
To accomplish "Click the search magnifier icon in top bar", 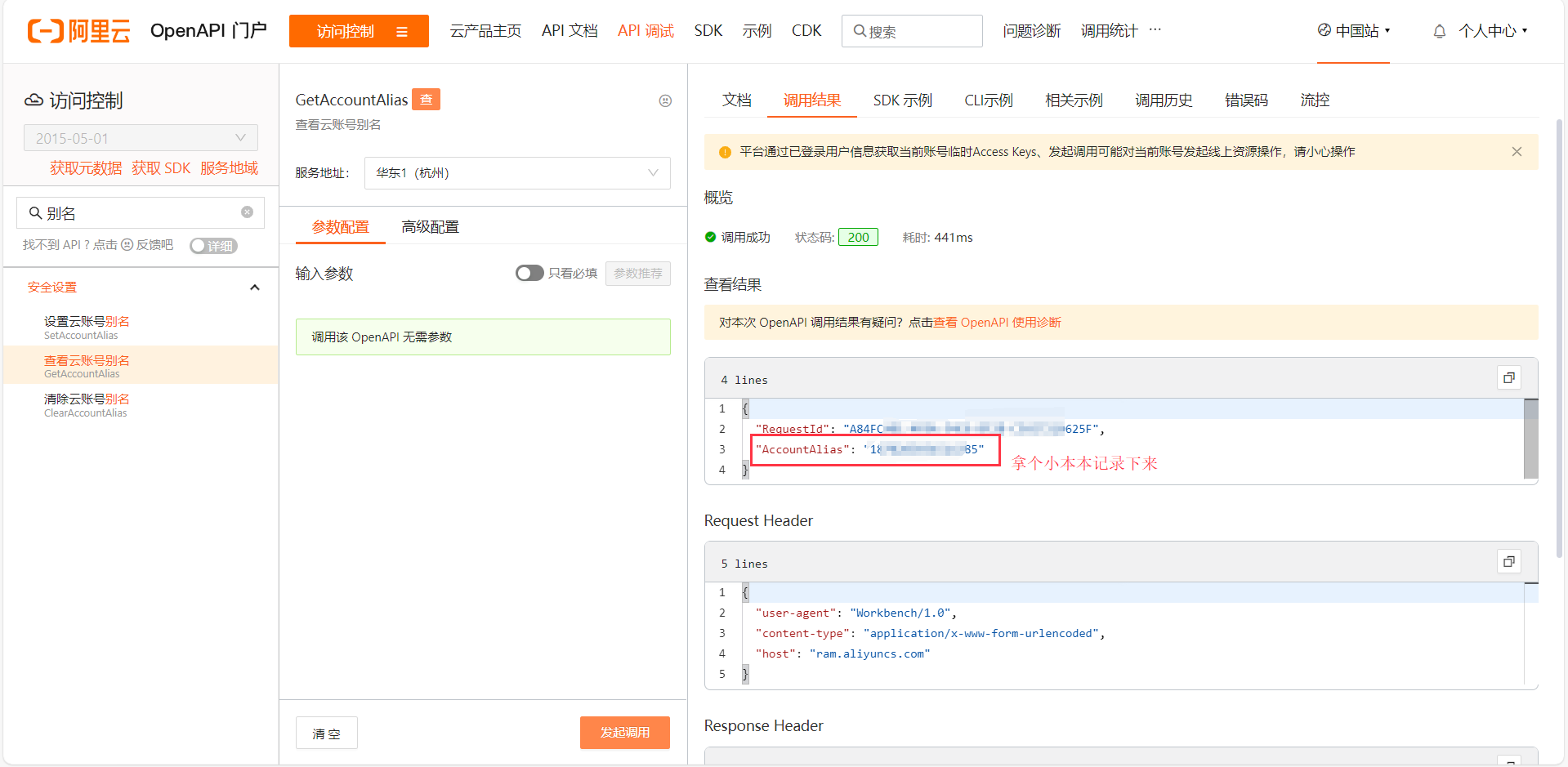I will 860,31.
